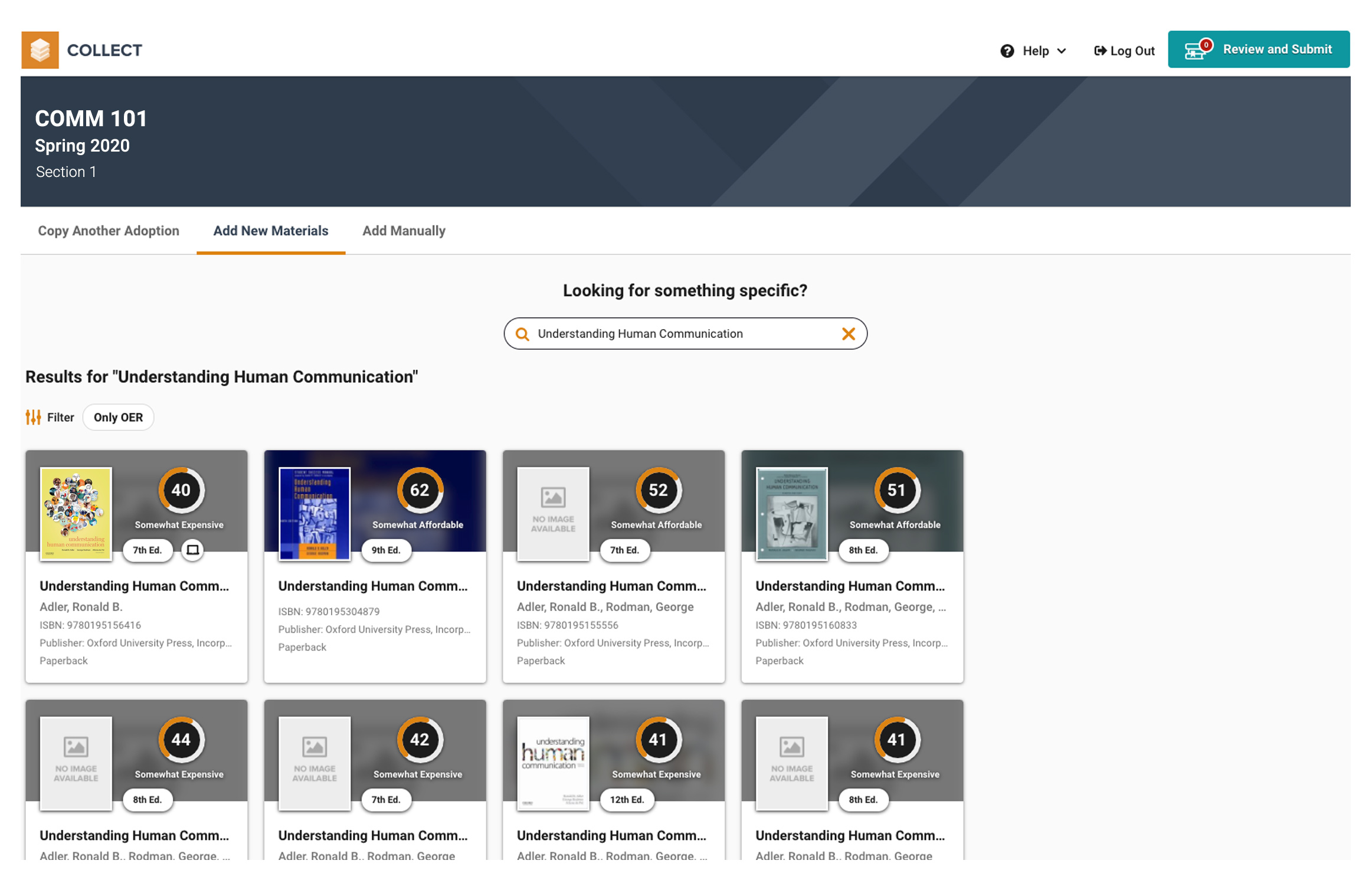Expand the Help dropdown chevron

[x=1061, y=51]
